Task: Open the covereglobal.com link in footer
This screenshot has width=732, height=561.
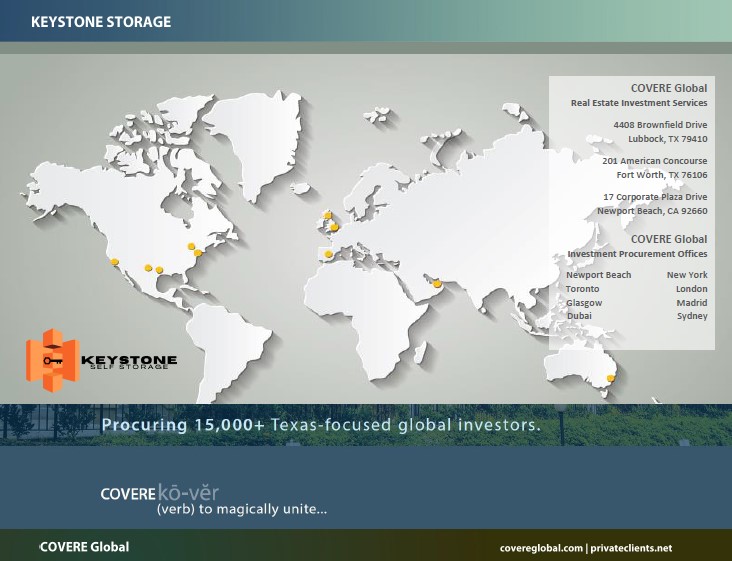Action: tap(541, 548)
